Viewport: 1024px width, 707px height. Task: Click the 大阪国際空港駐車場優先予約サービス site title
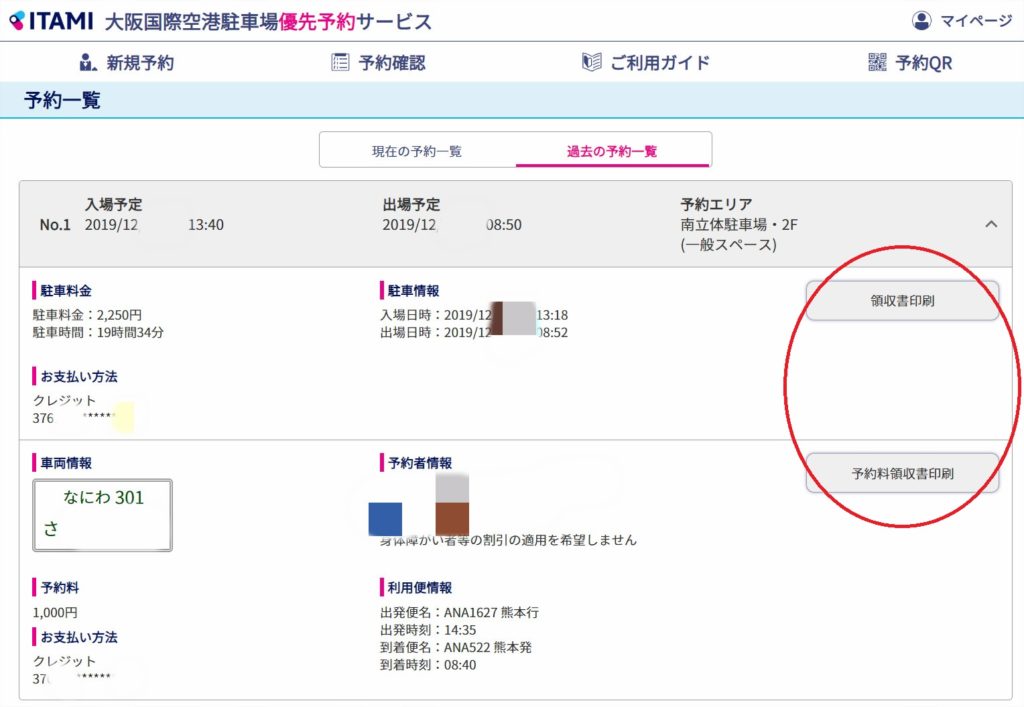268,21
